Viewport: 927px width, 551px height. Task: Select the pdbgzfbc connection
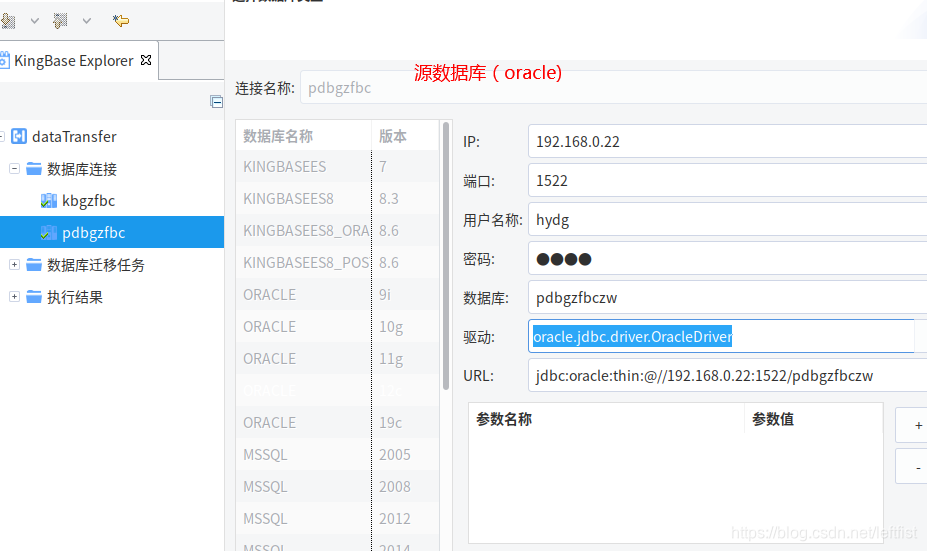click(93, 233)
